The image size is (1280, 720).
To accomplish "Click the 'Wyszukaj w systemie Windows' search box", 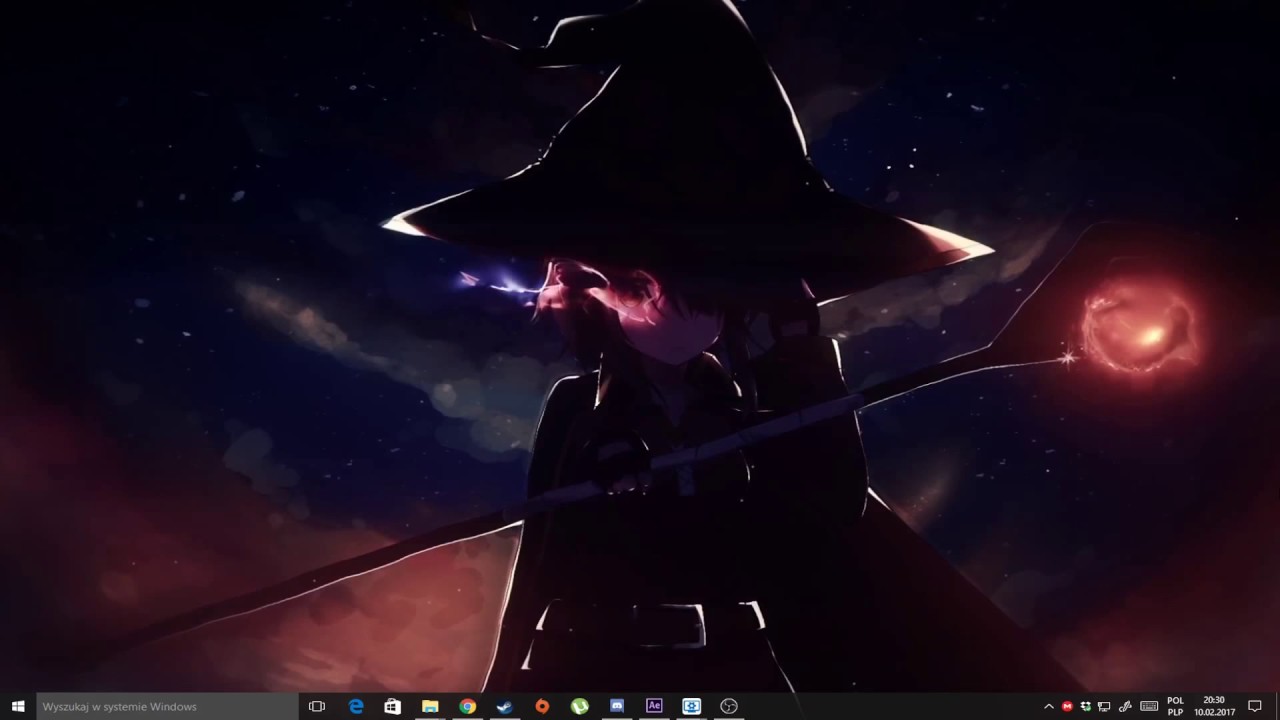I will point(168,706).
